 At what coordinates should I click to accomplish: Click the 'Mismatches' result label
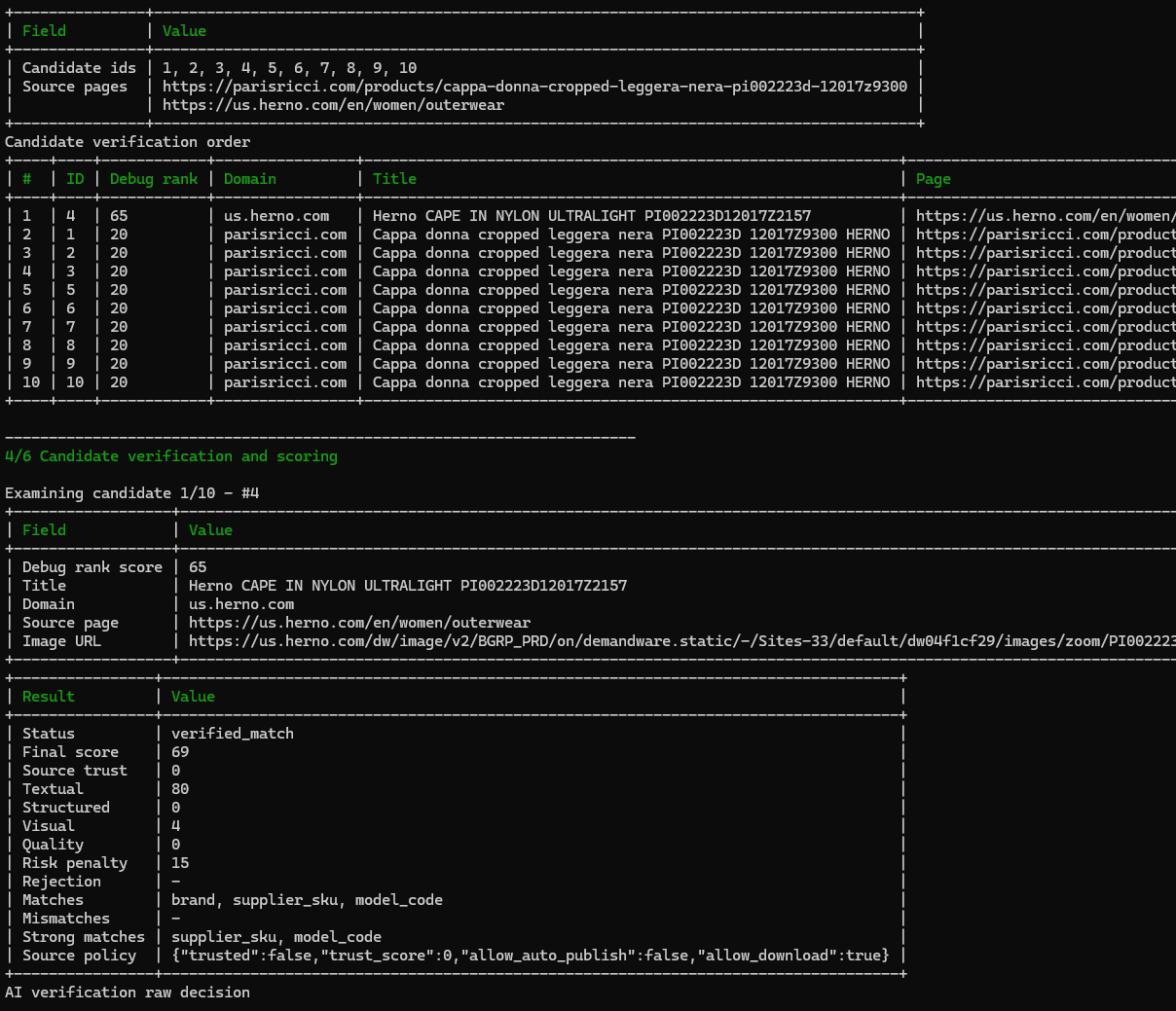pyautogui.click(x=66, y=919)
